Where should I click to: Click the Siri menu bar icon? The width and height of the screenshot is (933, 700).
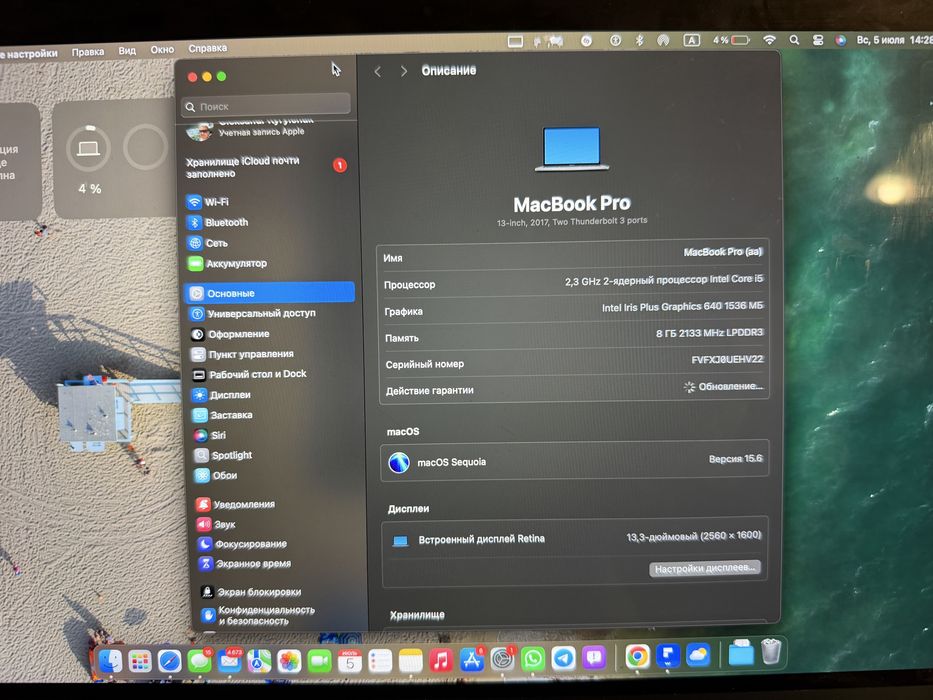tap(840, 40)
